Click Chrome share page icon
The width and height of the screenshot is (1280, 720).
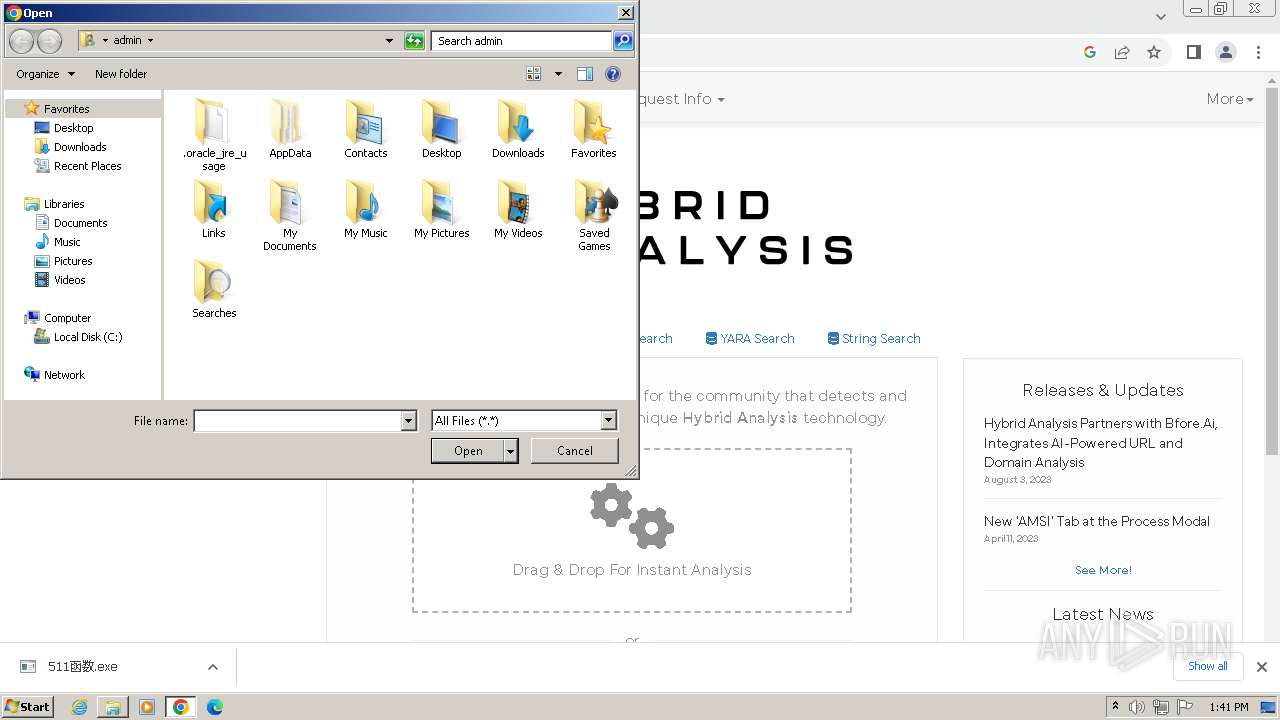point(1122,52)
